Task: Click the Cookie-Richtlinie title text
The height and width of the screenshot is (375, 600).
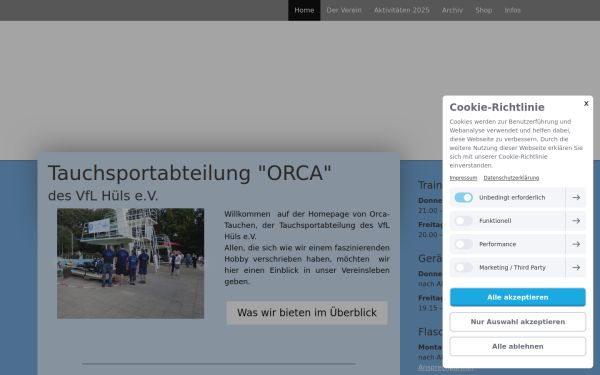Action: (497, 107)
